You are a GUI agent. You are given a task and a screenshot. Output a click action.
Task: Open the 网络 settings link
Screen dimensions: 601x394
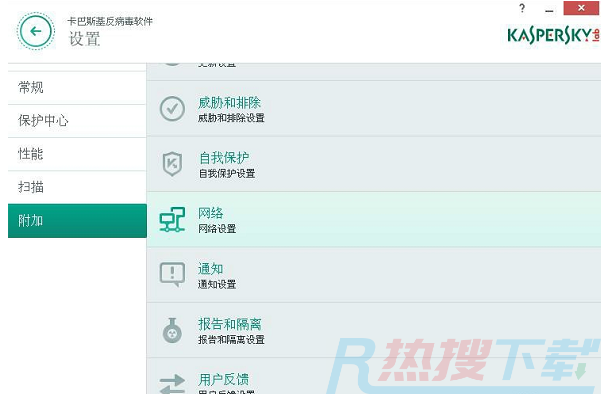210,213
